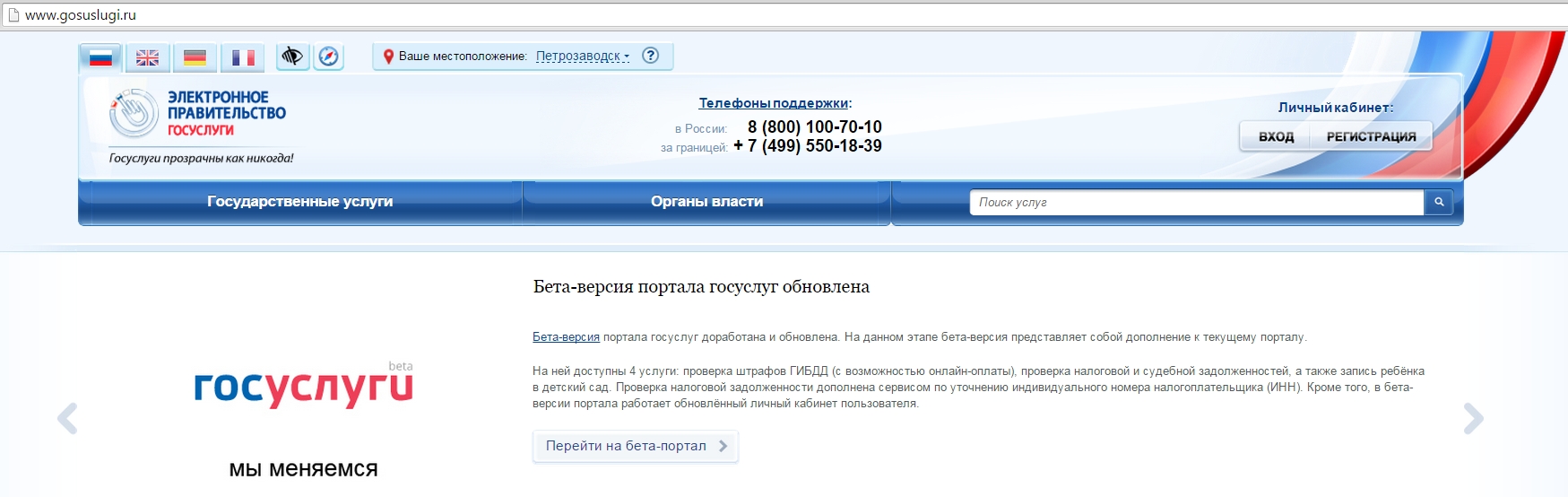
Task: Go to previous slide with left arrow
Action: click(68, 419)
